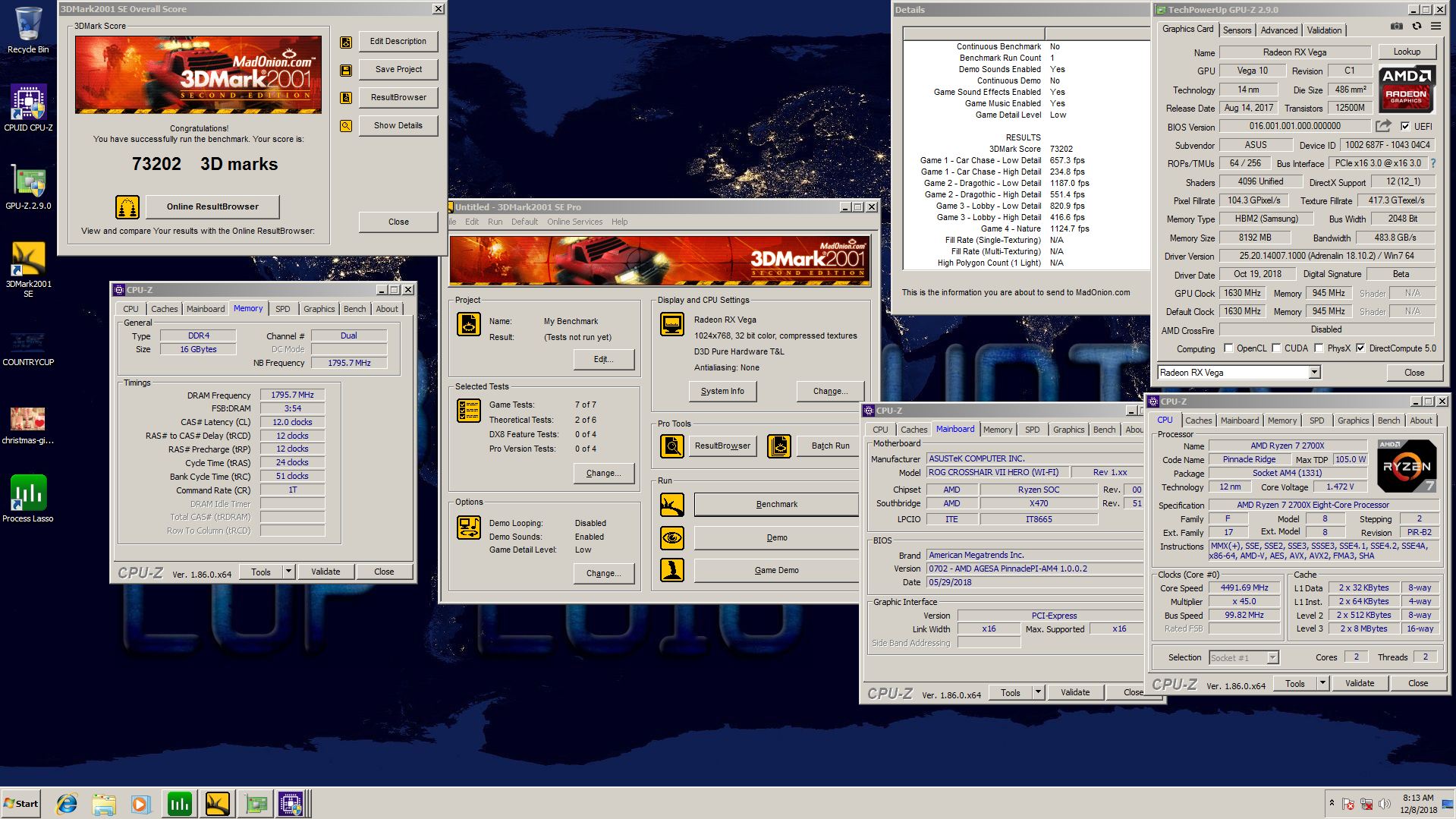Open christmas-gi... image file on desktop

pos(28,425)
